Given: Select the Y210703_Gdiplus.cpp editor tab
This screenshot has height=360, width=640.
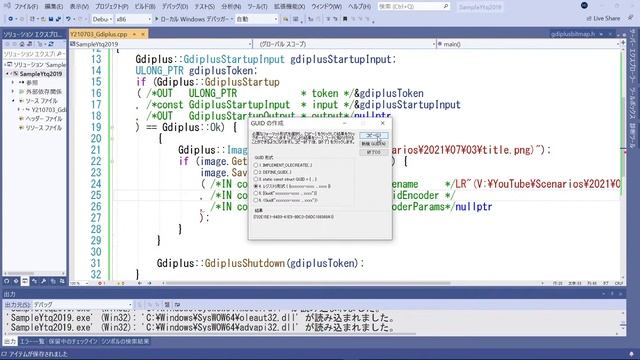Looking at the screenshot, I should click(x=99, y=34).
